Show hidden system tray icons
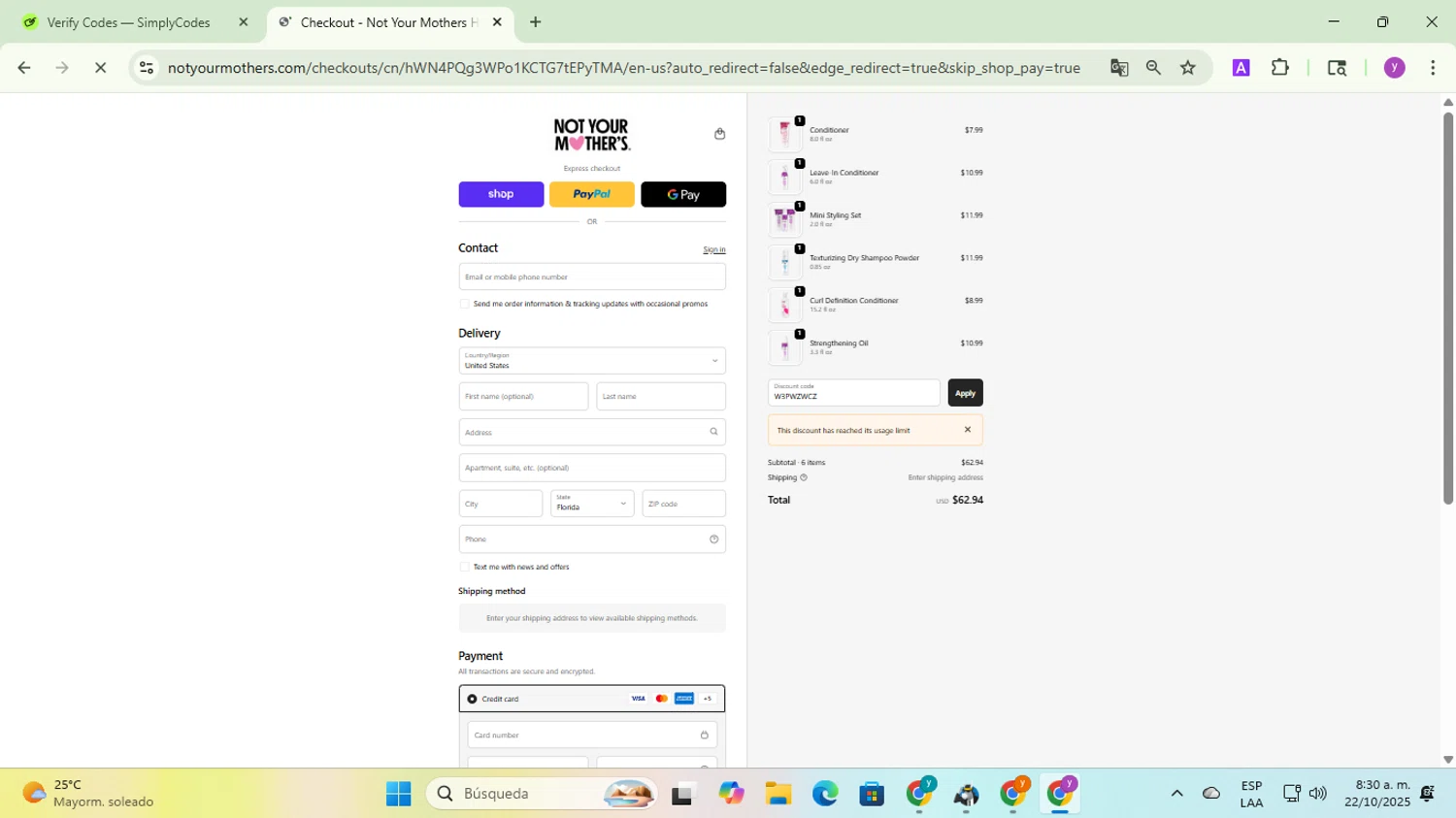1456x818 pixels. [x=1176, y=794]
